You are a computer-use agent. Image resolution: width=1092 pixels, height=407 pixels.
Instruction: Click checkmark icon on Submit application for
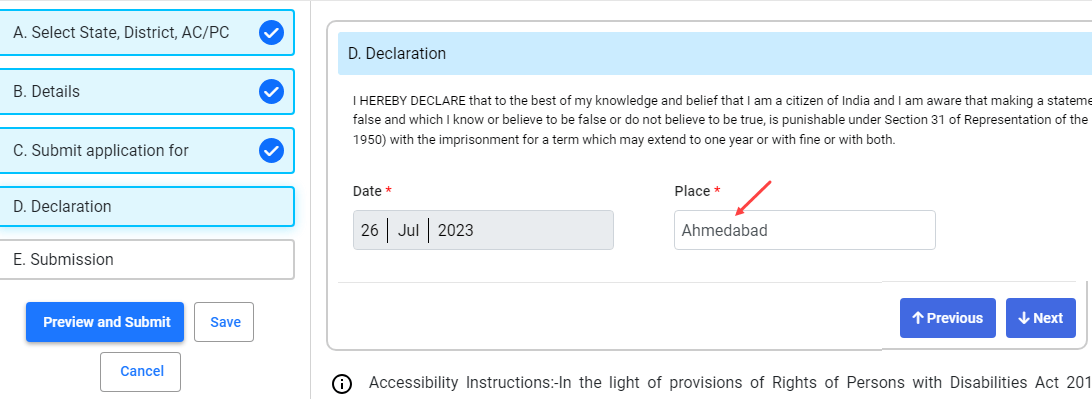271,151
